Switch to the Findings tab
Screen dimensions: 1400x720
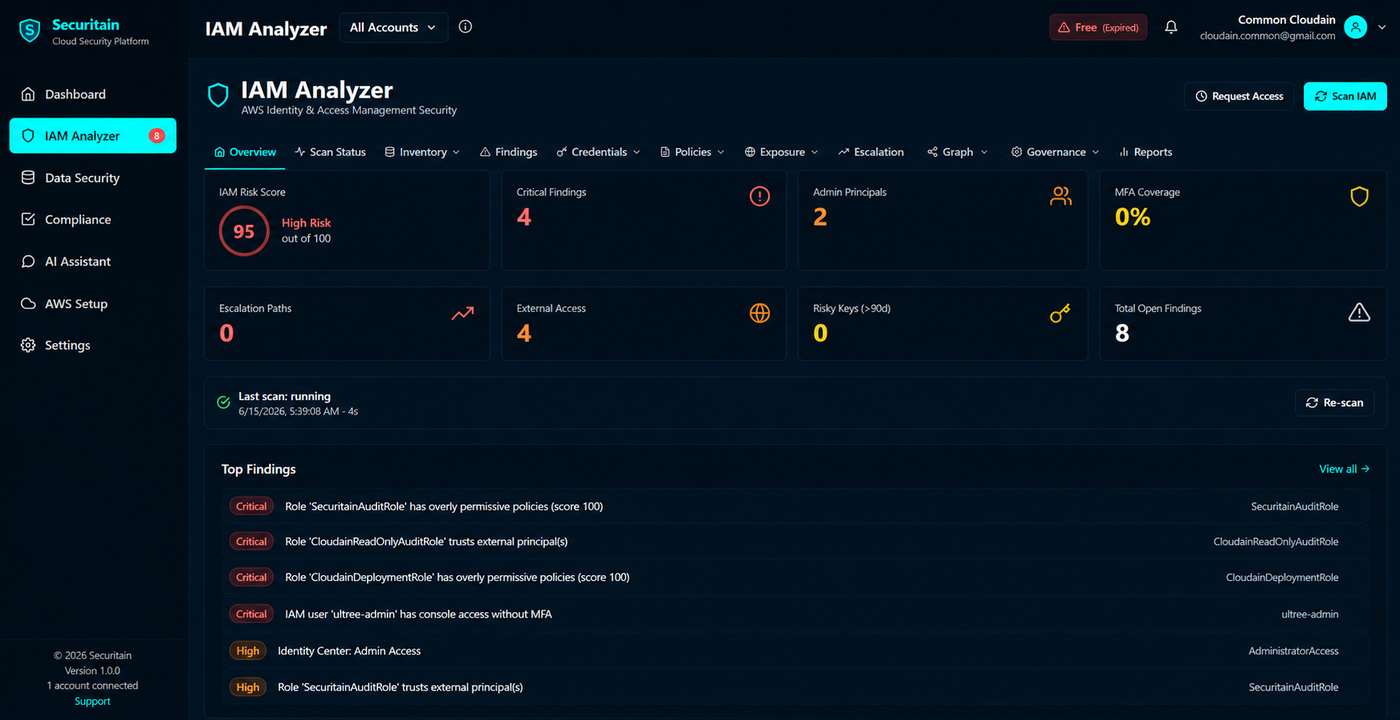508,152
